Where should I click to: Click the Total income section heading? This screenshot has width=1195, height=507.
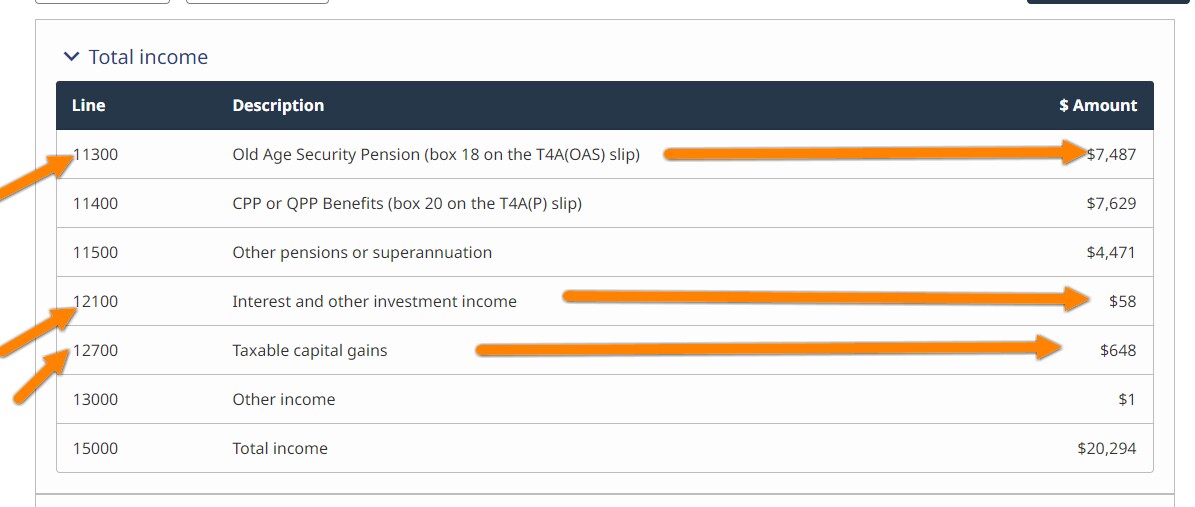(x=148, y=58)
